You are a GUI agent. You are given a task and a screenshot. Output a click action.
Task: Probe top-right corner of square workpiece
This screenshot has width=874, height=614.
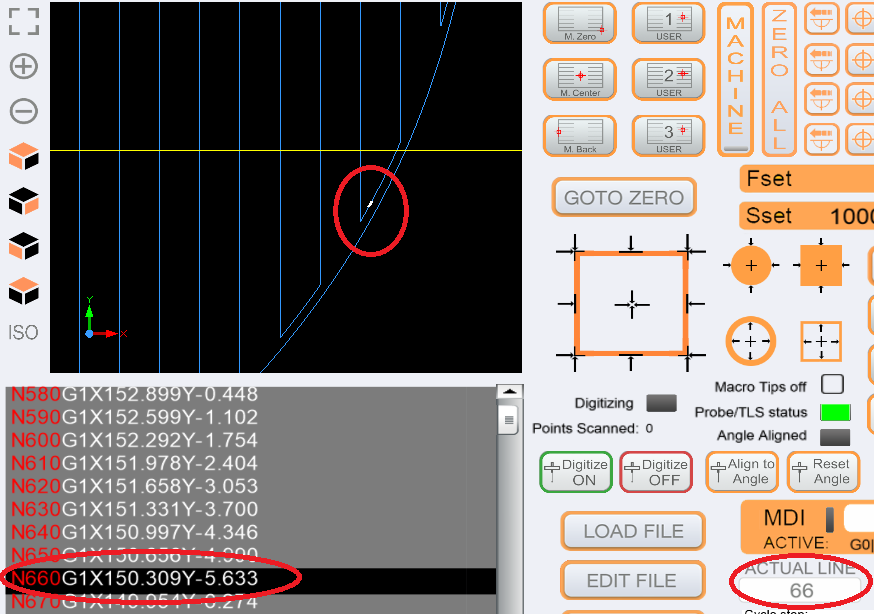tap(688, 251)
